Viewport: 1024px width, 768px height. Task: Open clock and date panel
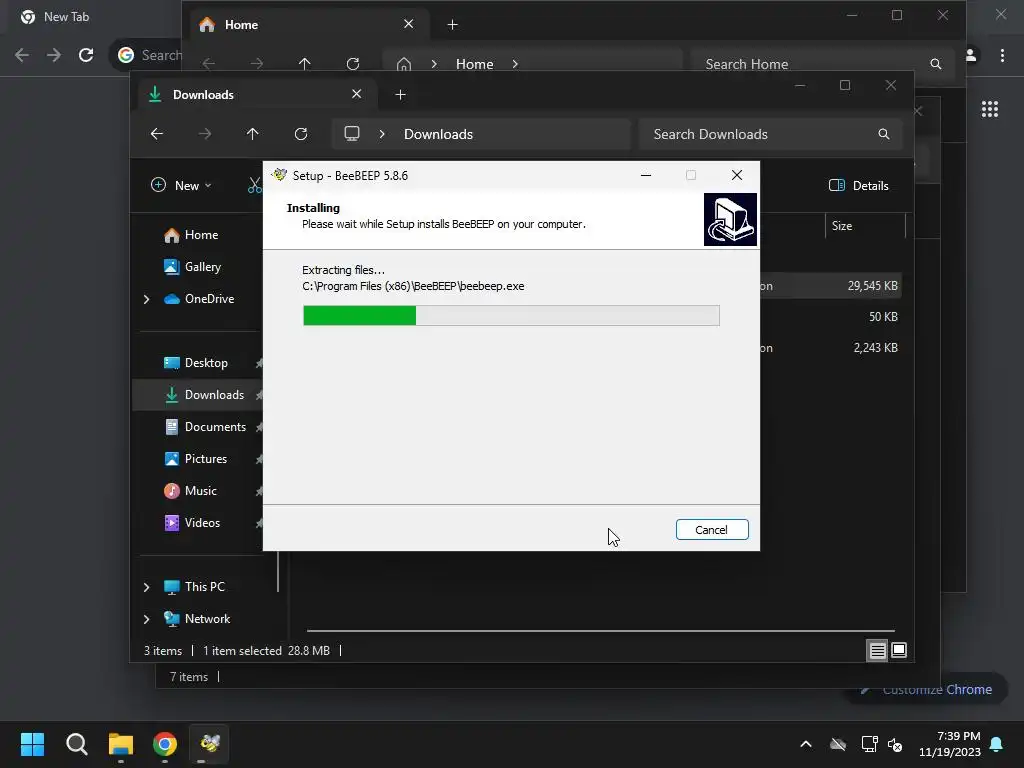click(x=950, y=744)
